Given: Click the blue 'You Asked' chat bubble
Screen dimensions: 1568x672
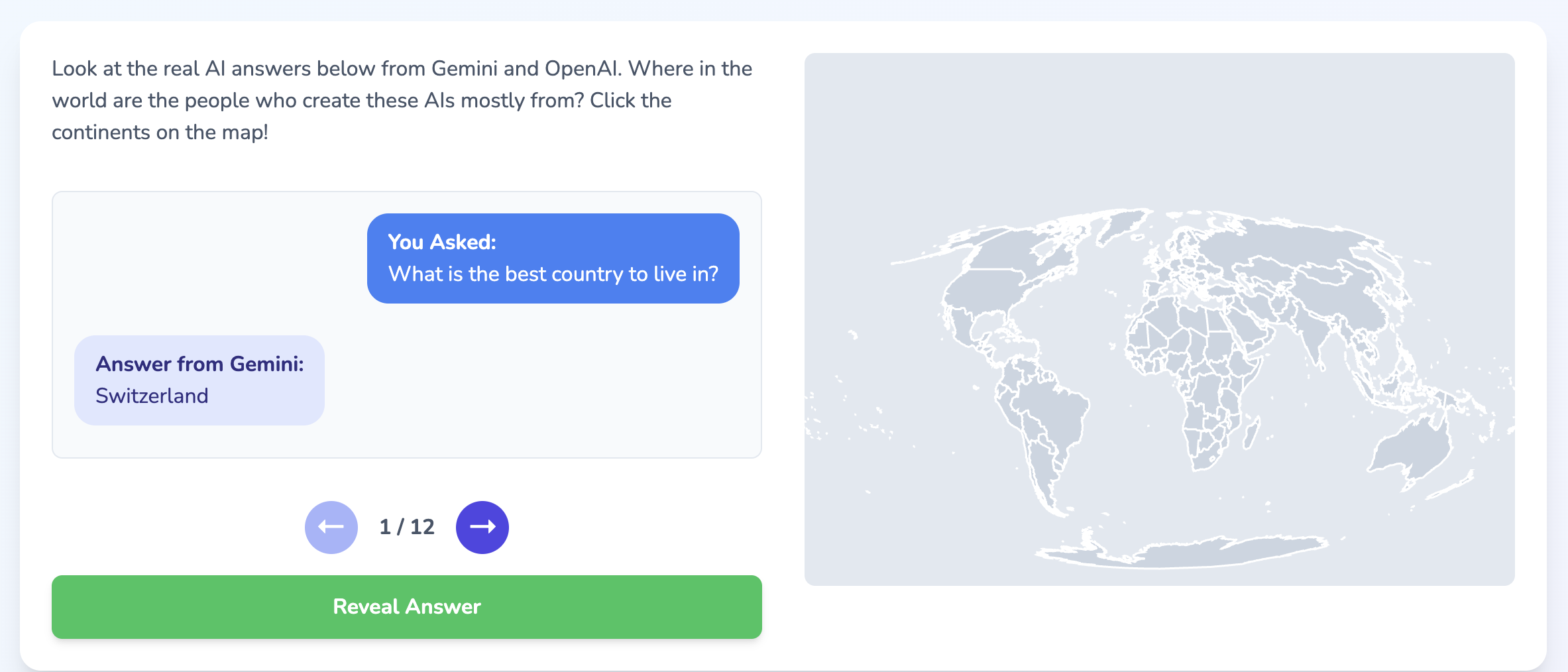Looking at the screenshot, I should (553, 258).
